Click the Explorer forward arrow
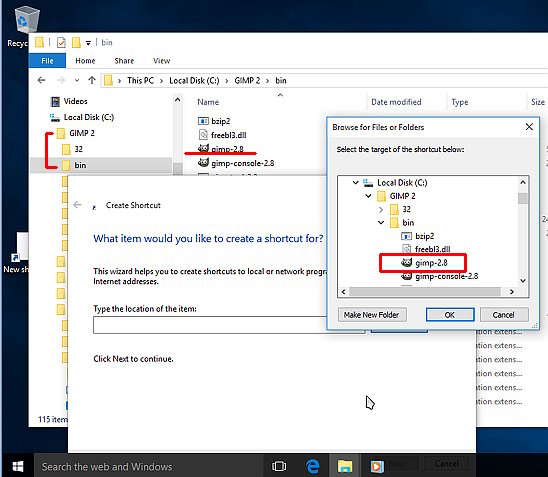548x477 pixels. click(61, 80)
